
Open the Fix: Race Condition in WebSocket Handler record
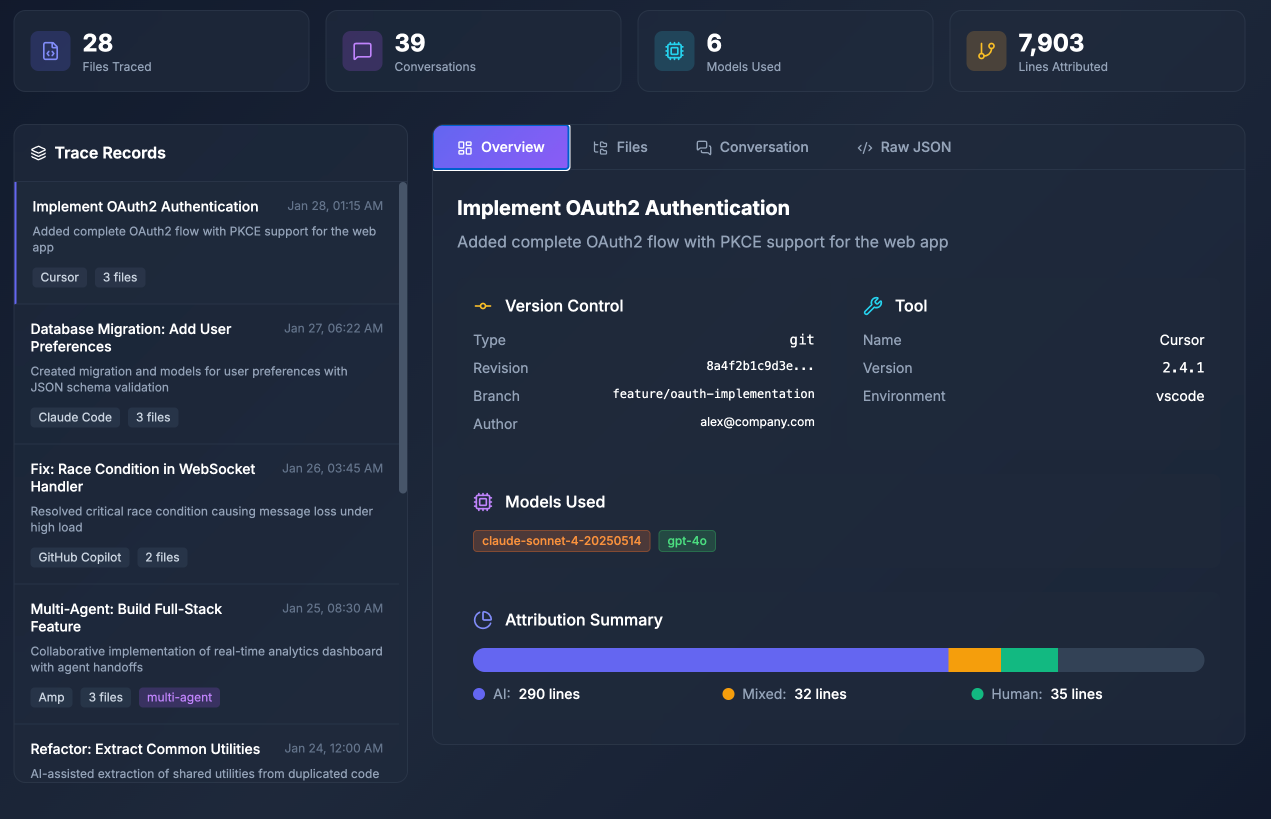(x=206, y=514)
